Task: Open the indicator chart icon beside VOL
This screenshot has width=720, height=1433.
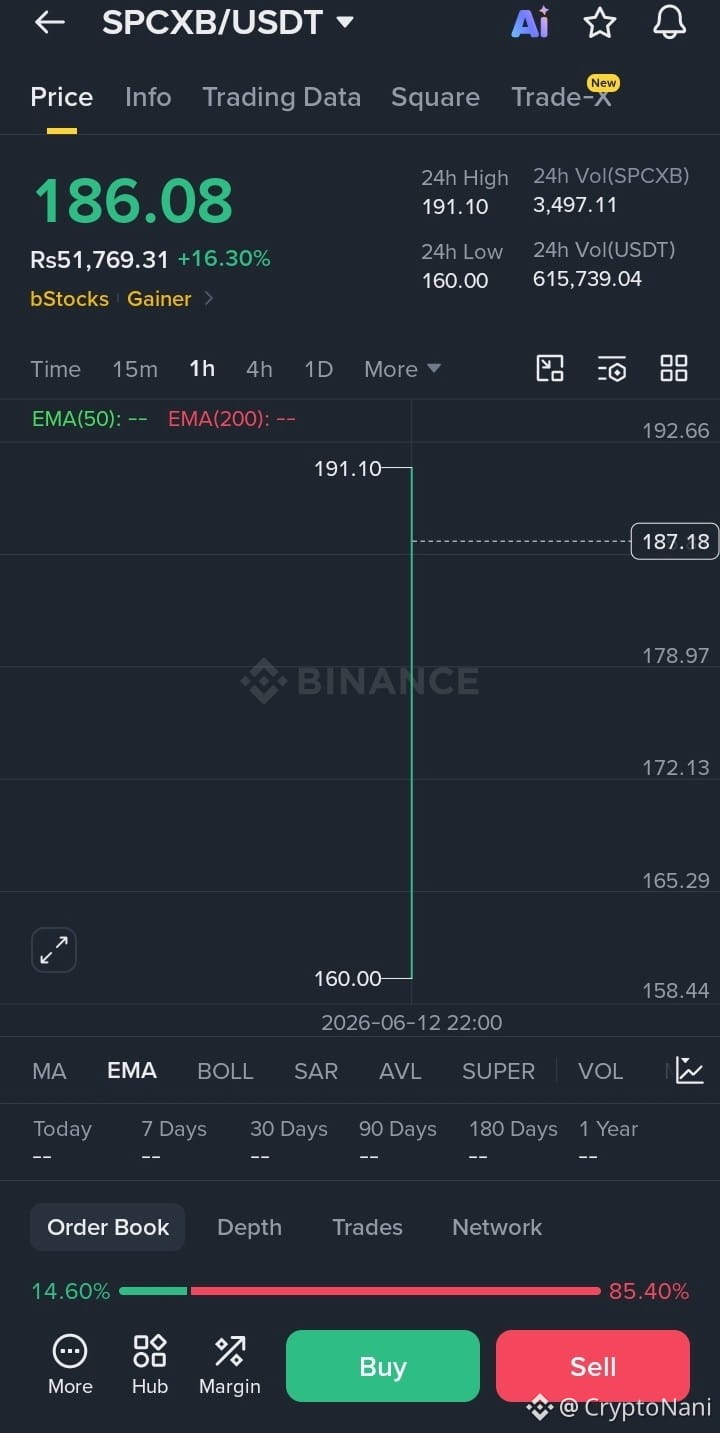Action: click(690, 1071)
